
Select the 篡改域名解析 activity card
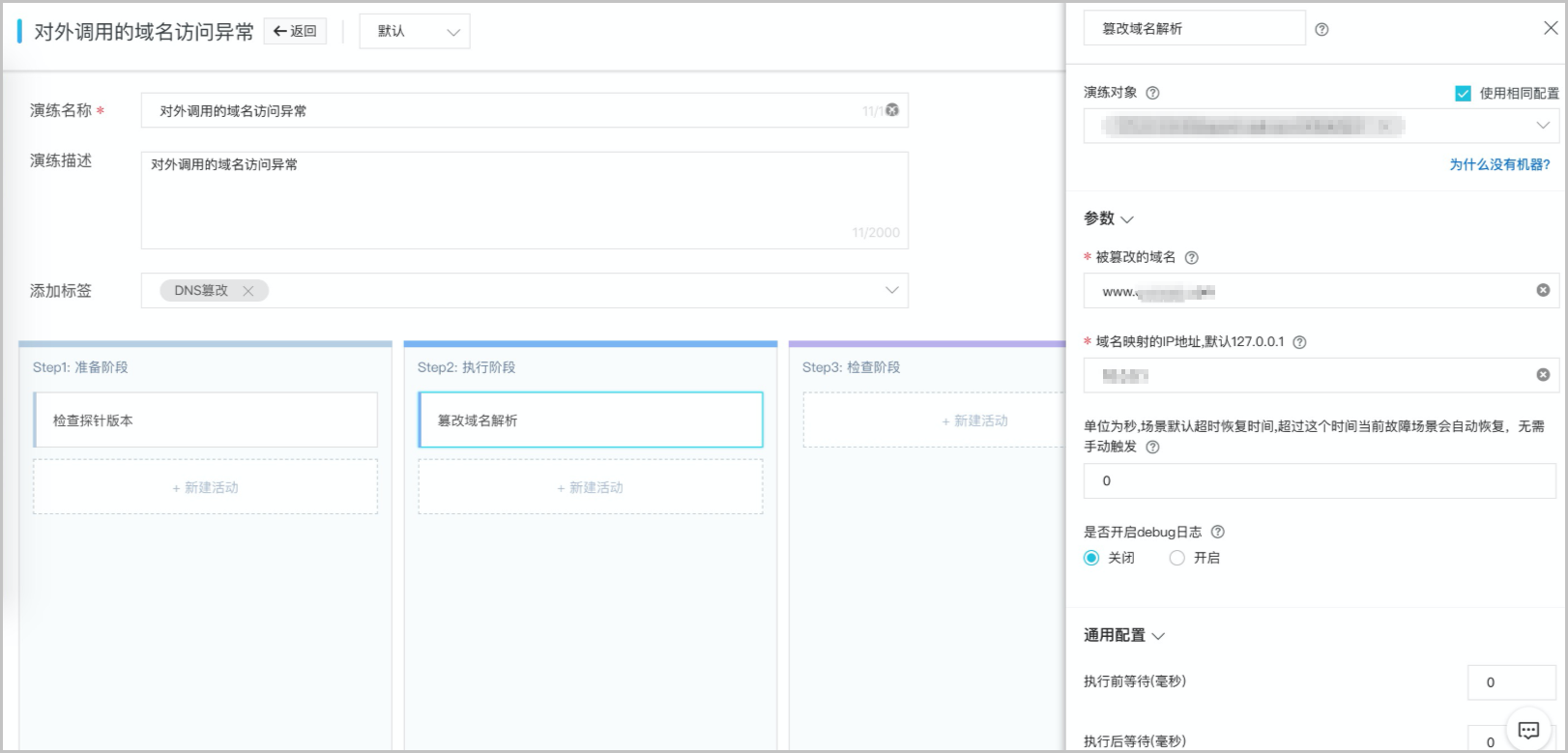590,420
